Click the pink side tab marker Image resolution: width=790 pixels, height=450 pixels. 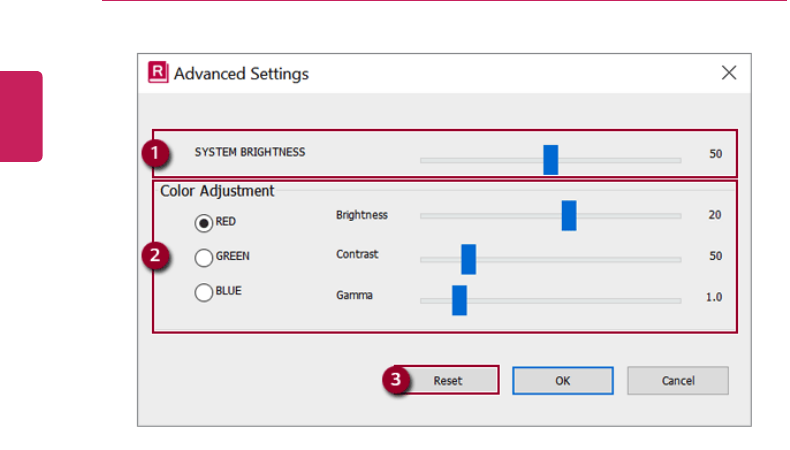(21, 116)
